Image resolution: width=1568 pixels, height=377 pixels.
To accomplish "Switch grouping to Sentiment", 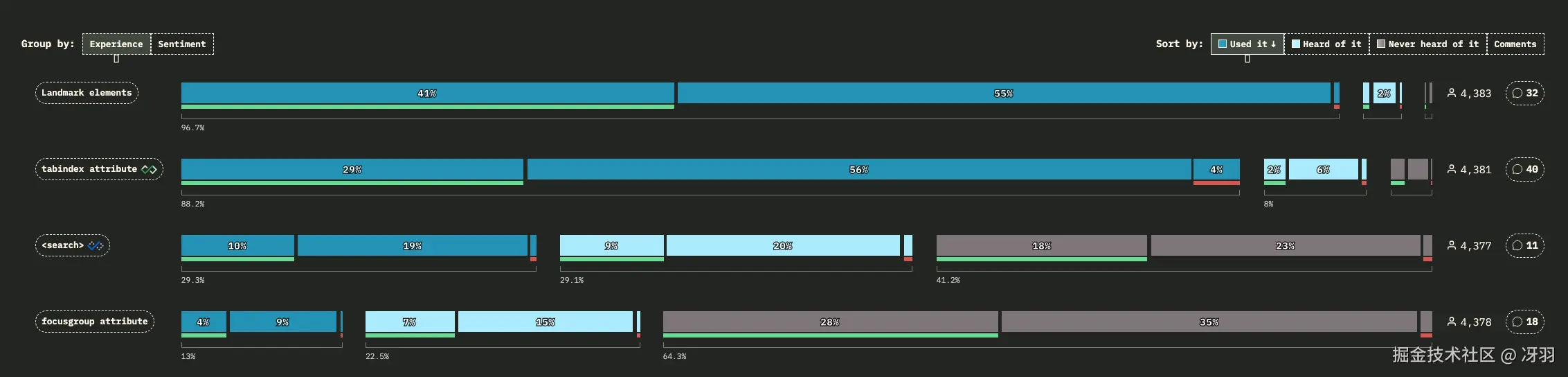I will coord(182,44).
